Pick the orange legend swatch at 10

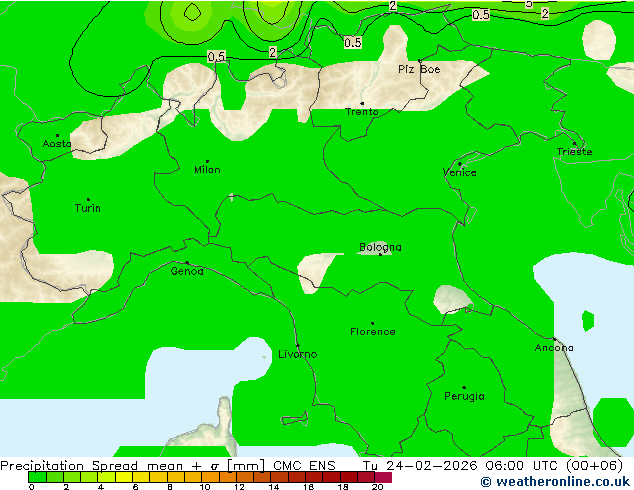(210, 477)
